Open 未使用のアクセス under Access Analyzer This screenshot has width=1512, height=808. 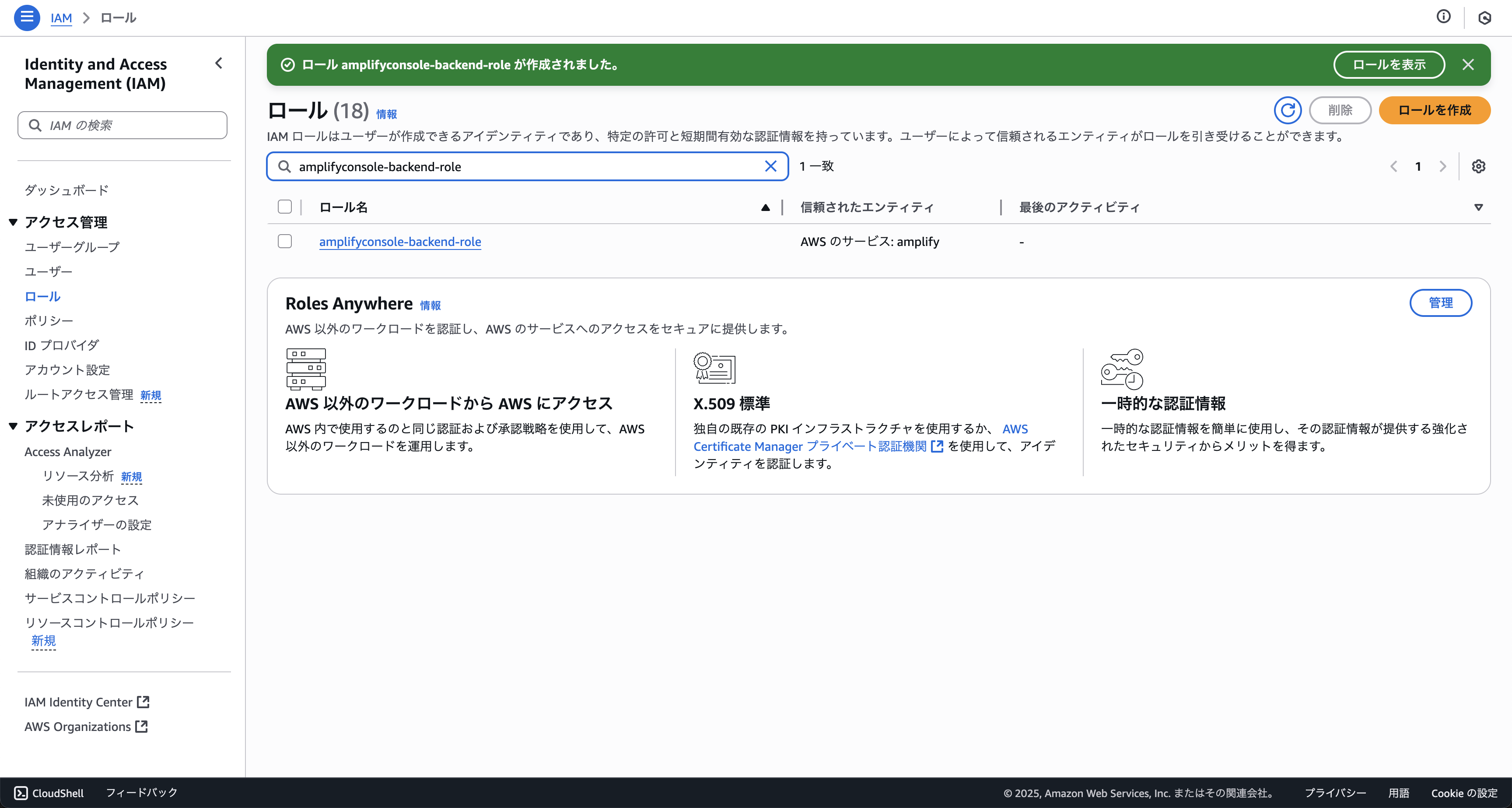(91, 500)
